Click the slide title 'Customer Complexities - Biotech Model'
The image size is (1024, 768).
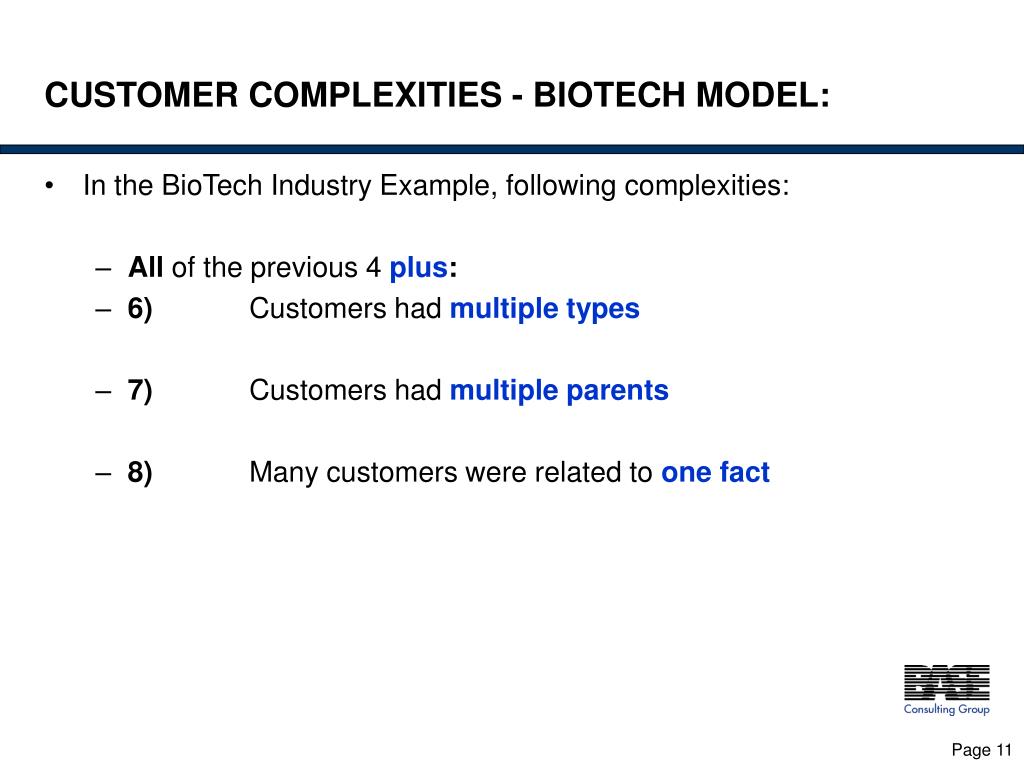(437, 95)
